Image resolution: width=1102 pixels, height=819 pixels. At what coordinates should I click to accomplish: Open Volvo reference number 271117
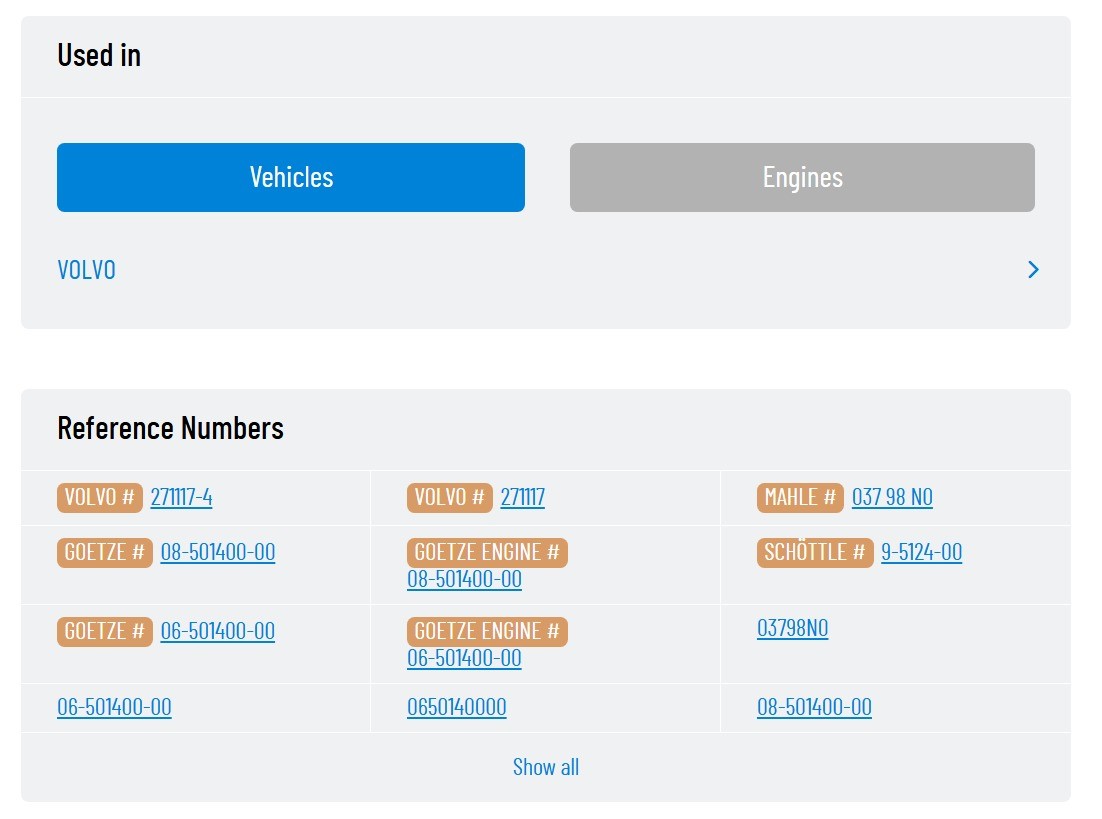pos(522,497)
